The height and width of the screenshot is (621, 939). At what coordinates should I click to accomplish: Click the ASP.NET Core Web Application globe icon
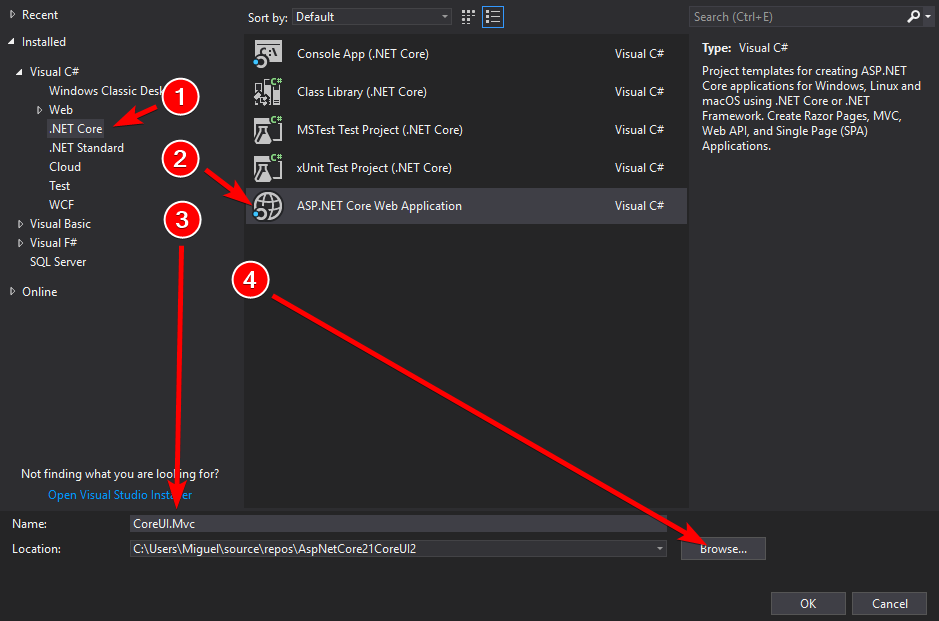click(x=267, y=206)
